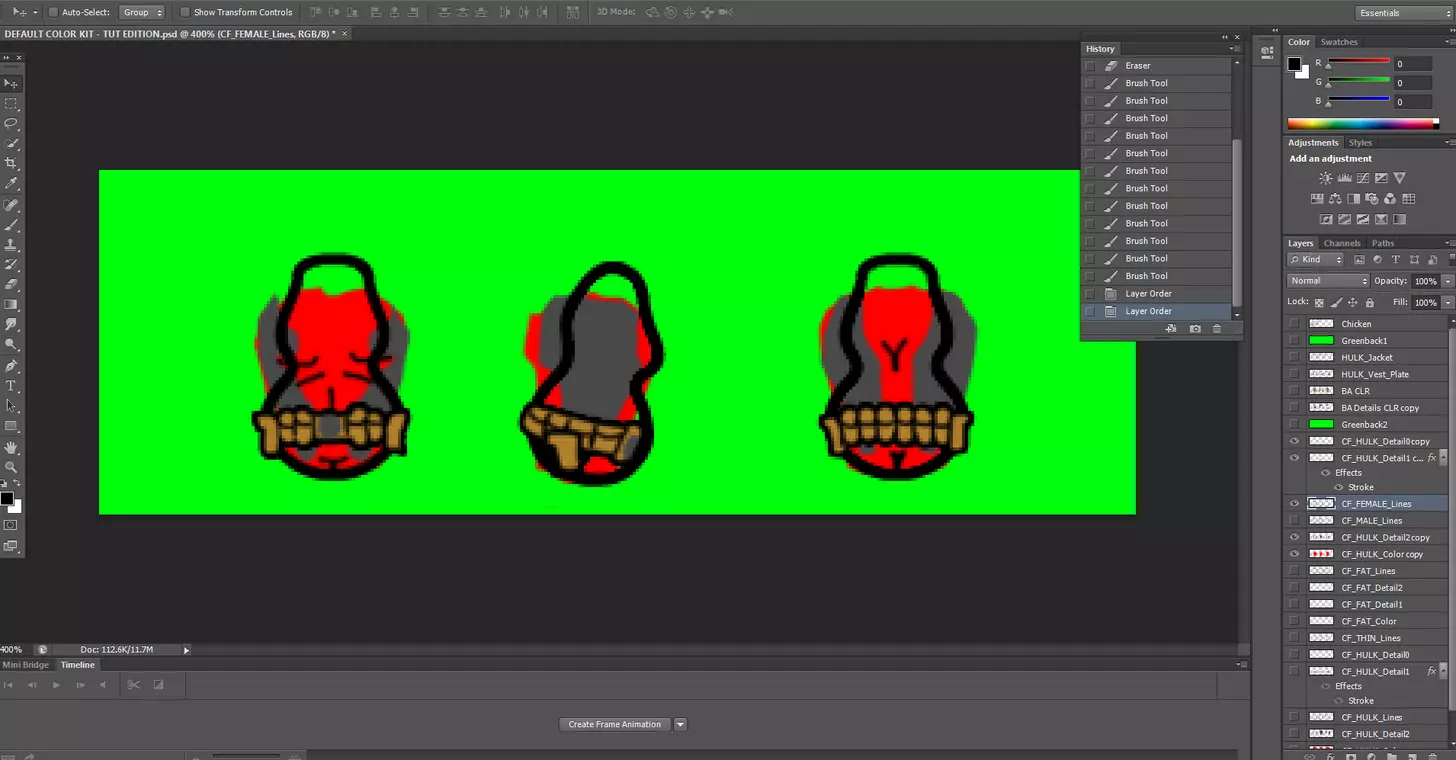Add a Color Balance adjustment
This screenshot has height=760, width=1456.
click(1335, 199)
